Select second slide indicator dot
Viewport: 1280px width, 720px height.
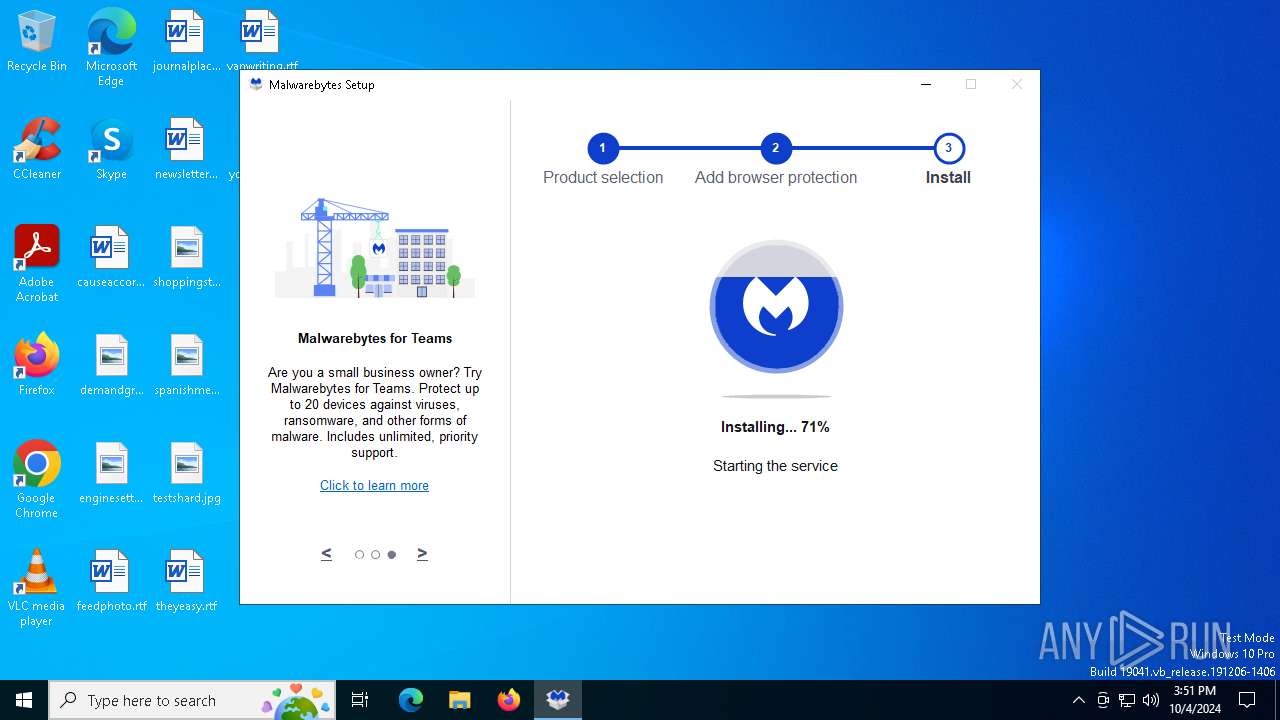376,554
